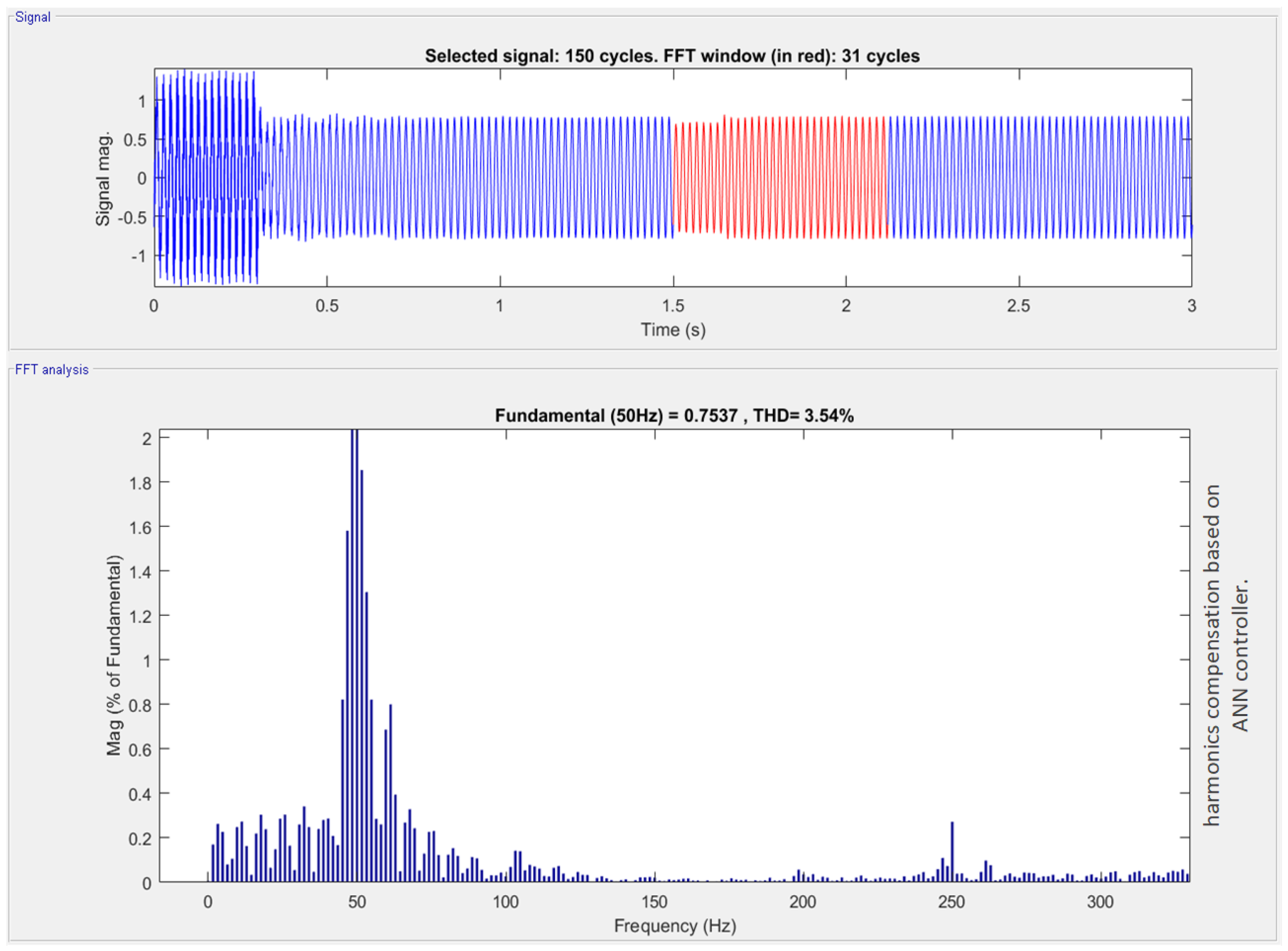
Task: Click the "Signal mag." y-axis label
Action: point(103,179)
